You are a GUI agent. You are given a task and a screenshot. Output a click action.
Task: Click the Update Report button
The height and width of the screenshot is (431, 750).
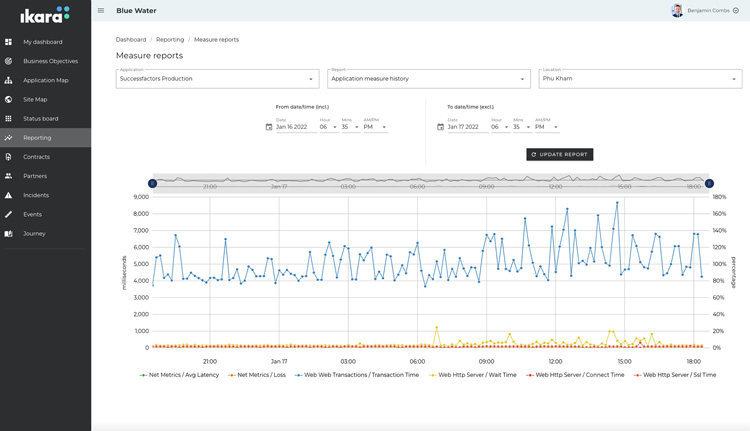pyautogui.click(x=559, y=154)
